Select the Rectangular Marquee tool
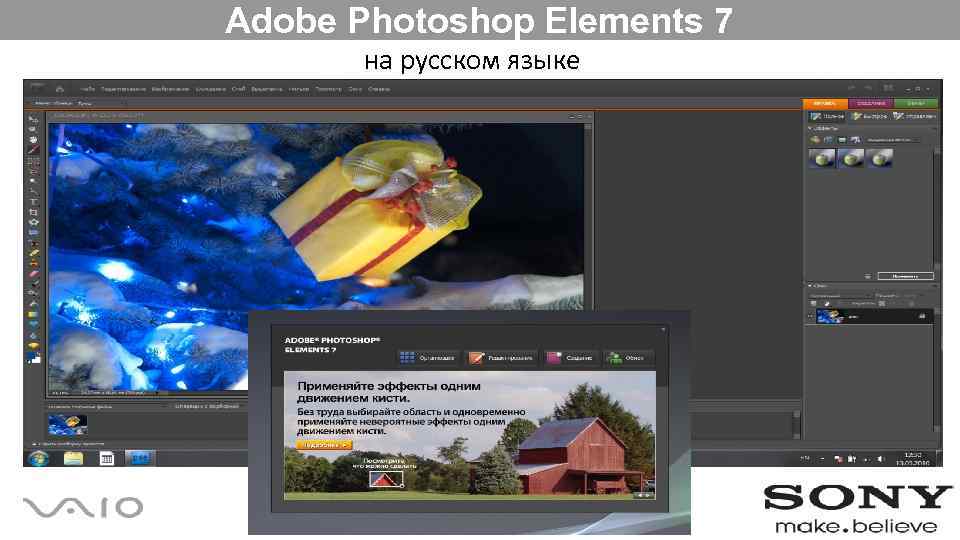The image size is (960, 540). click(33, 161)
